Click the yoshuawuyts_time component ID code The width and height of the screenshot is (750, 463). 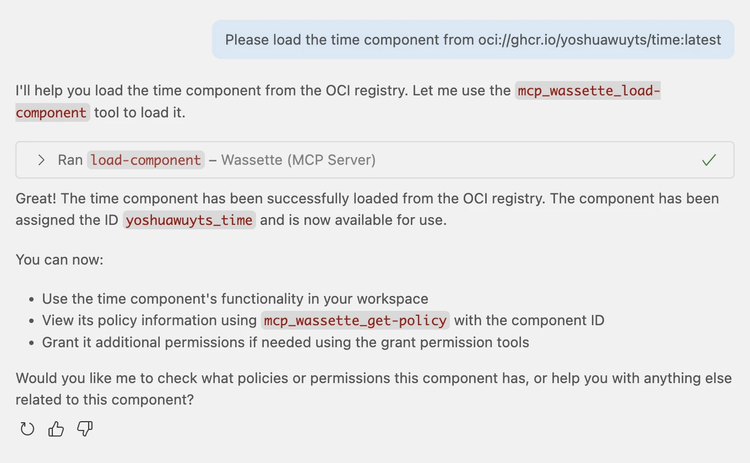click(190, 220)
